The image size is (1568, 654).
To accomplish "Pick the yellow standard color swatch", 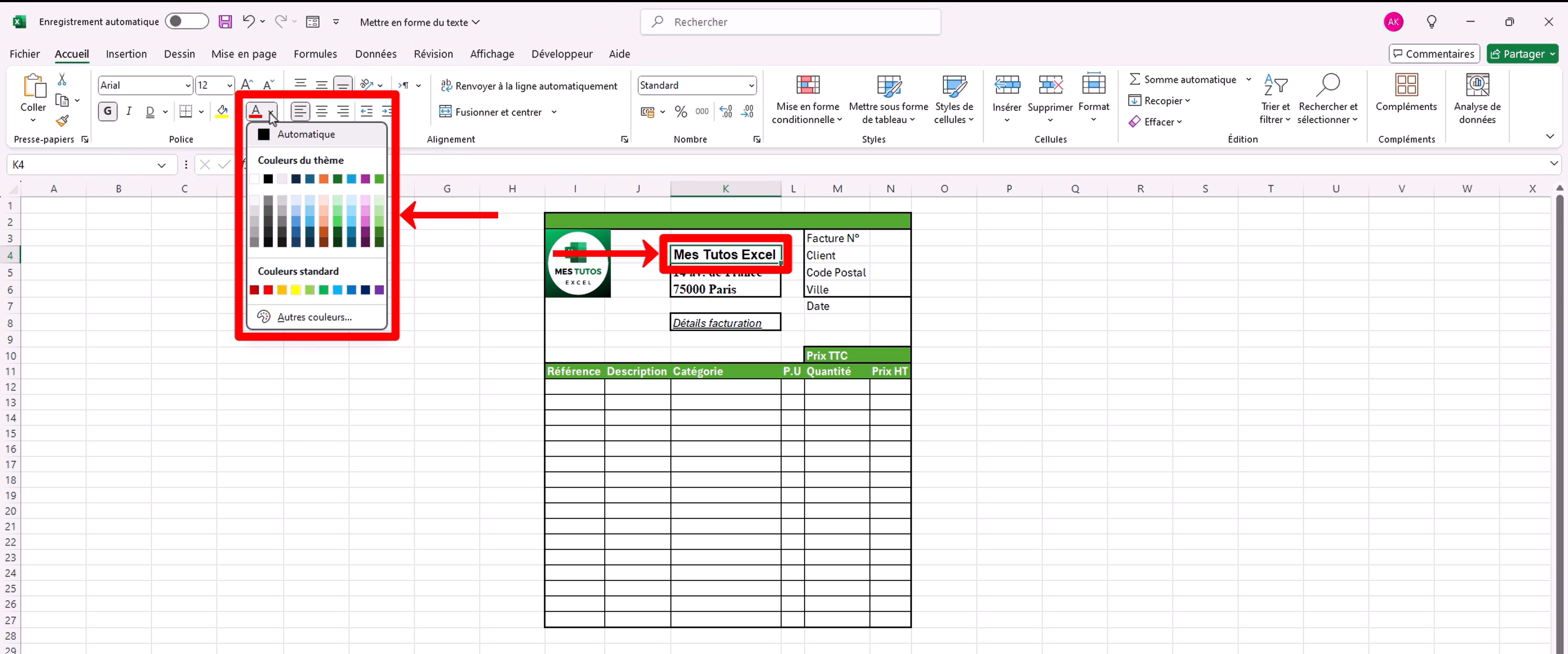I will (x=296, y=289).
